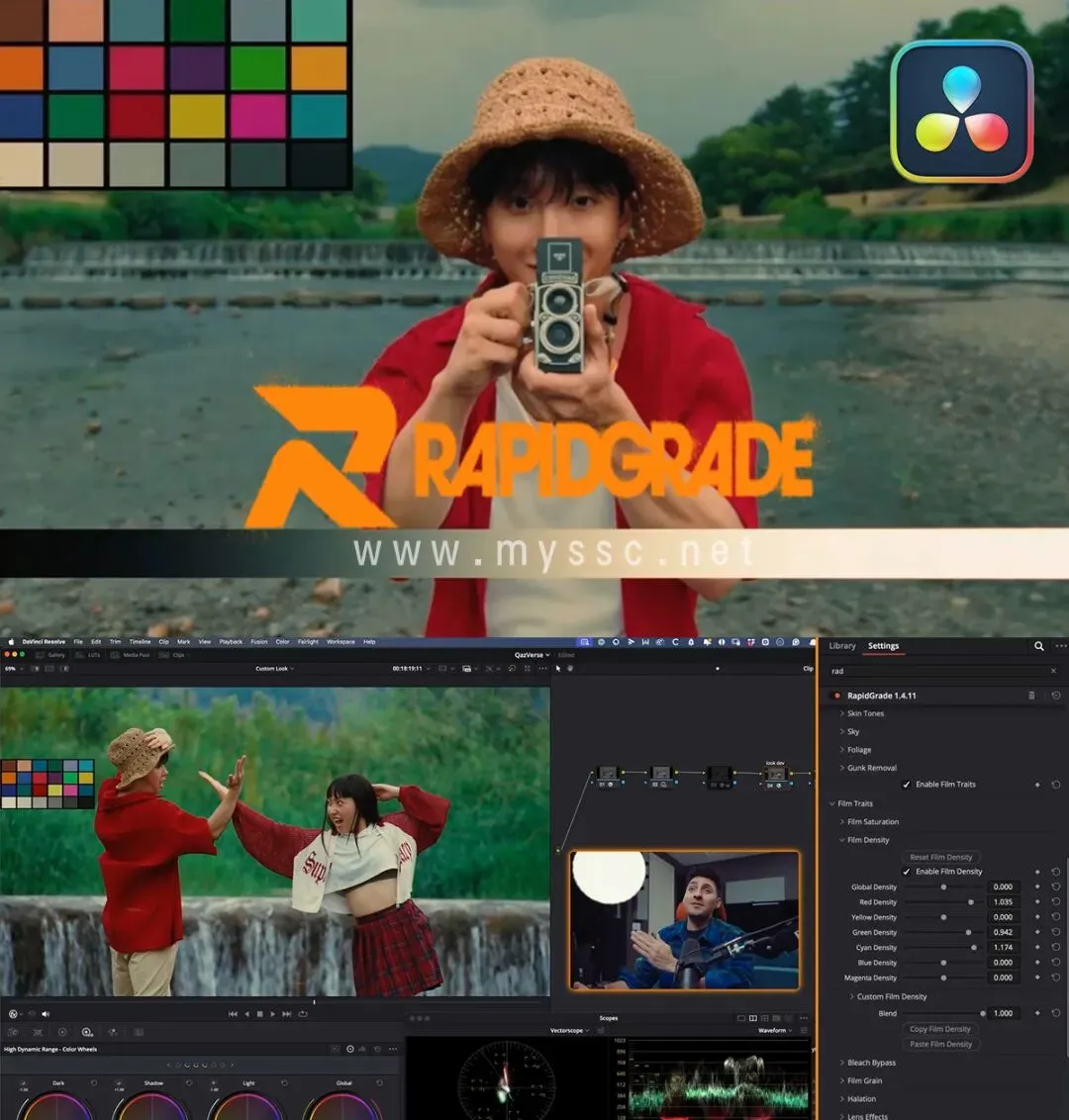Toggle RapidGrade 1.4.11 red enable dot
The height and width of the screenshot is (1120, 1069).
[x=836, y=696]
